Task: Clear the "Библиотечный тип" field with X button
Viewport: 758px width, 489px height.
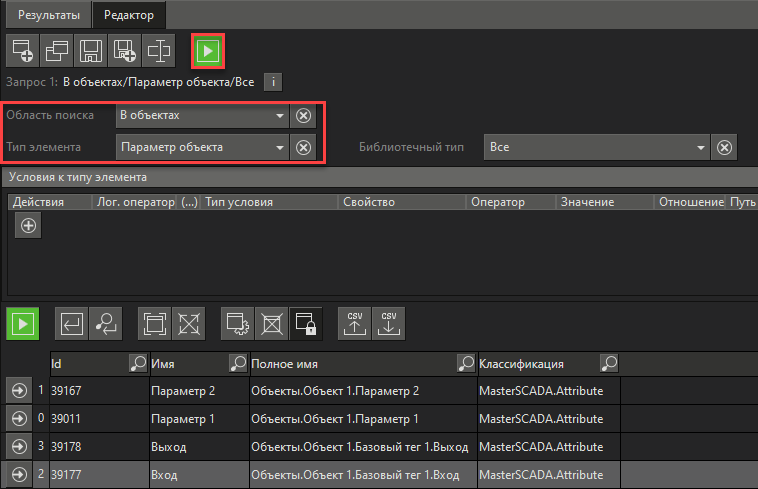Action: point(726,147)
